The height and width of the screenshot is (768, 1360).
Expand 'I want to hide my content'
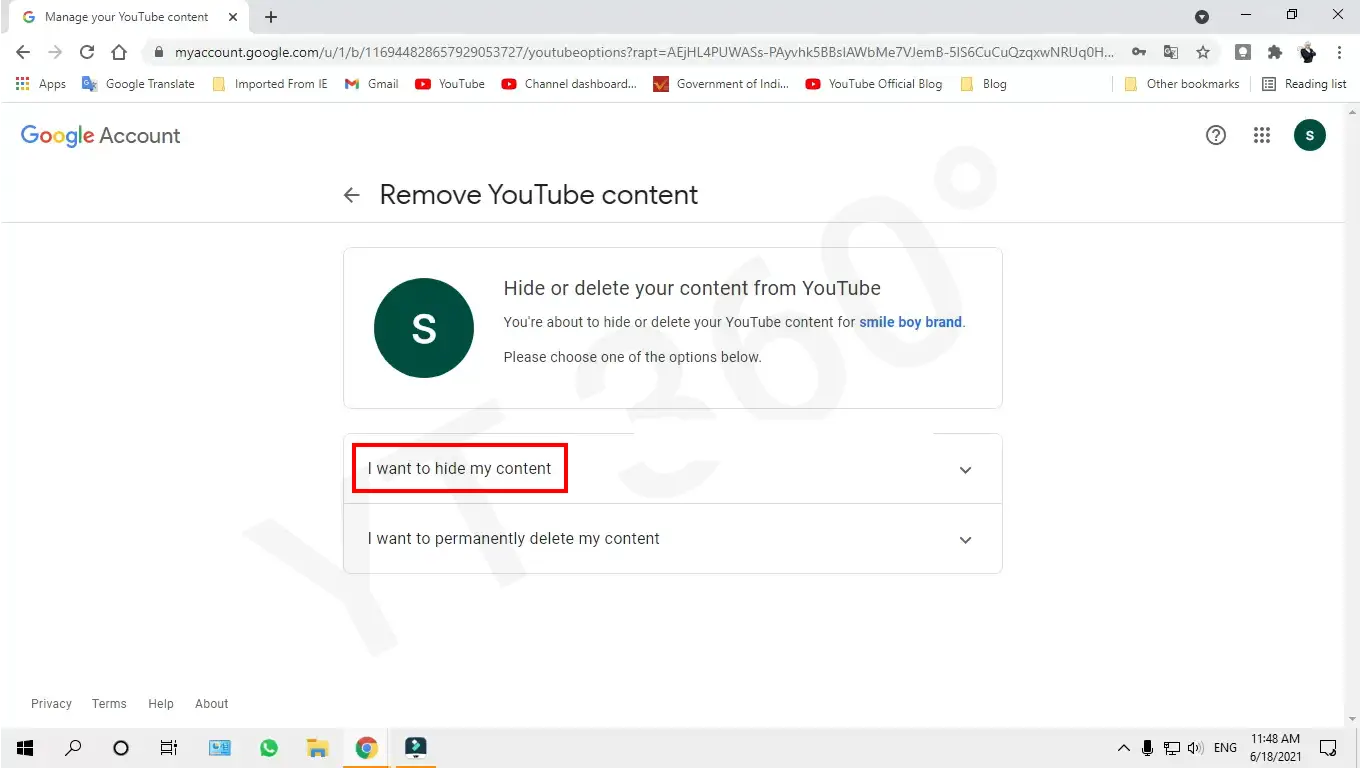[x=672, y=469]
